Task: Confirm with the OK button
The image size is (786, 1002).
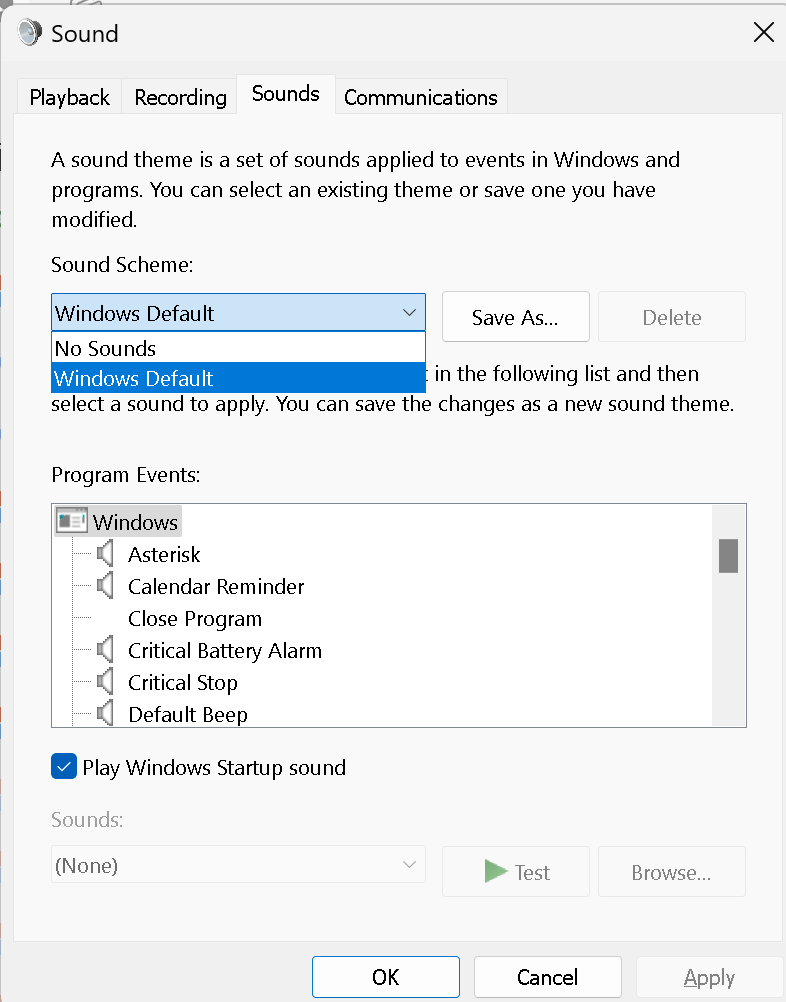Action: pos(386,976)
